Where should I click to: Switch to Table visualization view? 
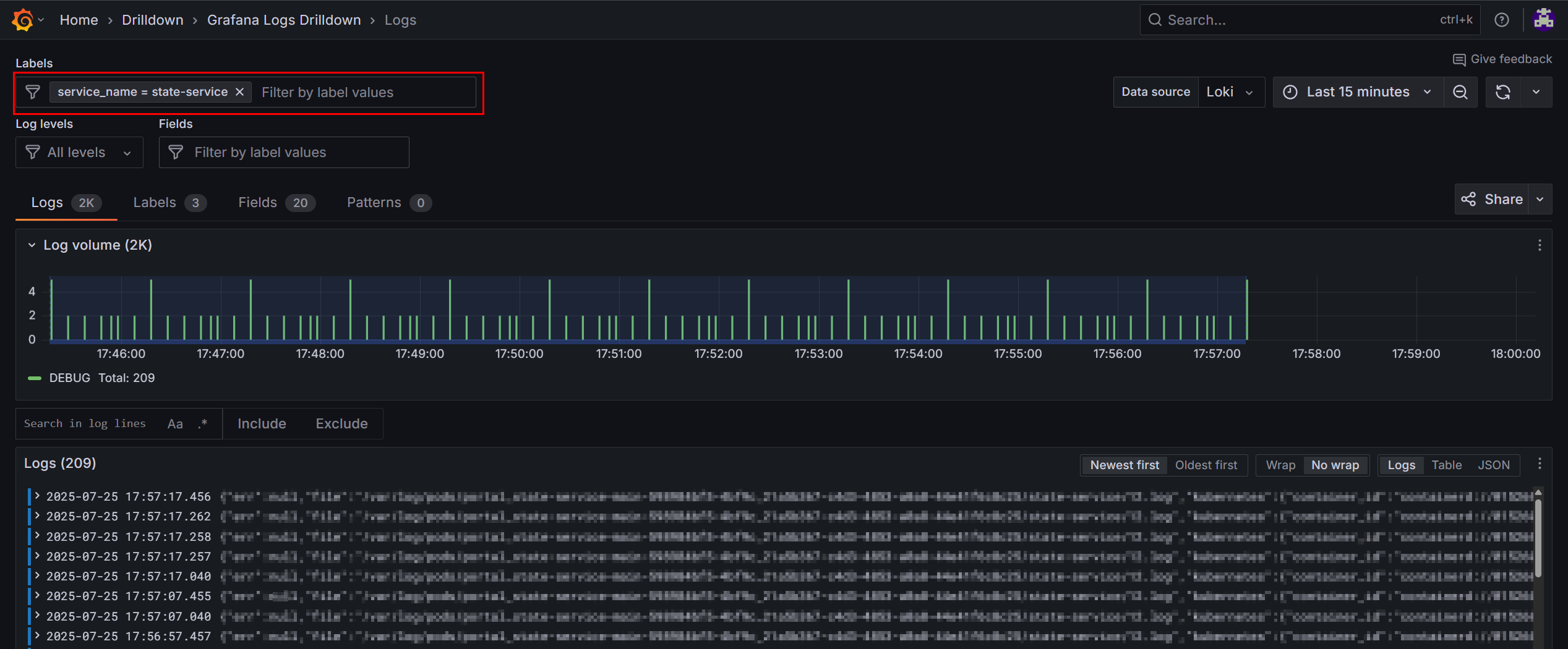[x=1446, y=465]
